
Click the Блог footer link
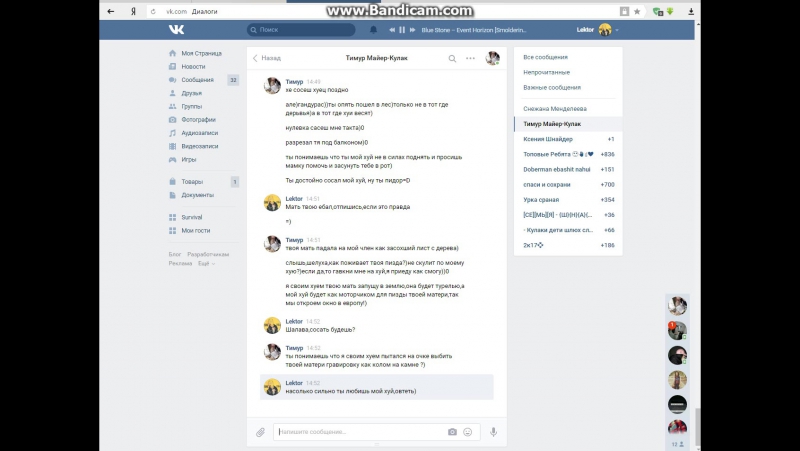point(175,254)
